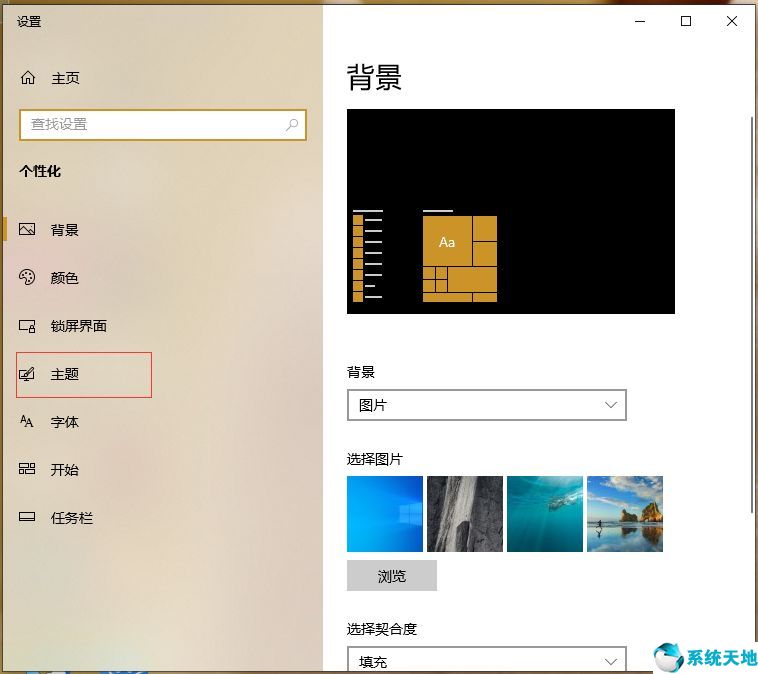Image resolution: width=758 pixels, height=674 pixels.
Task: Click the 背景 picture icon in sidebar
Action: pyautogui.click(x=27, y=229)
